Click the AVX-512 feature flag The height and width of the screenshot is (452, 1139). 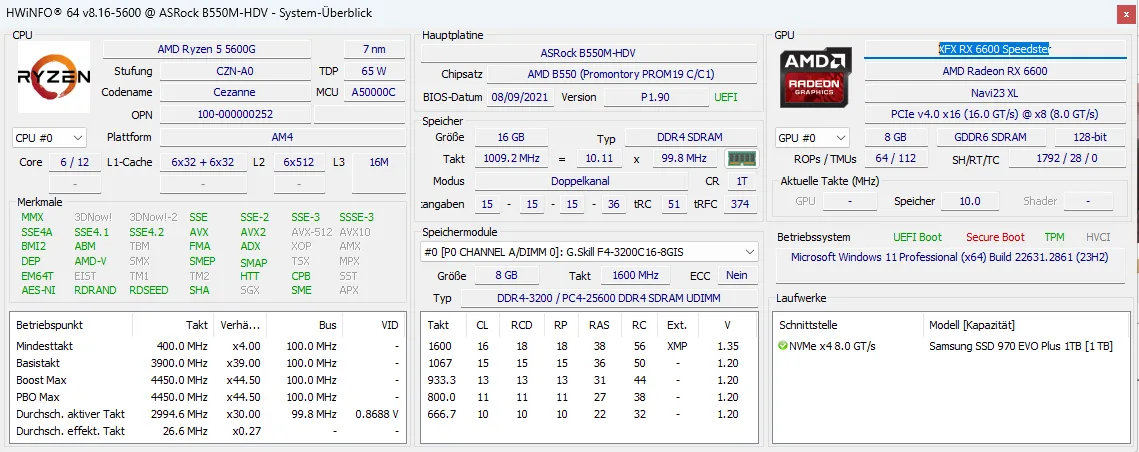point(312,233)
